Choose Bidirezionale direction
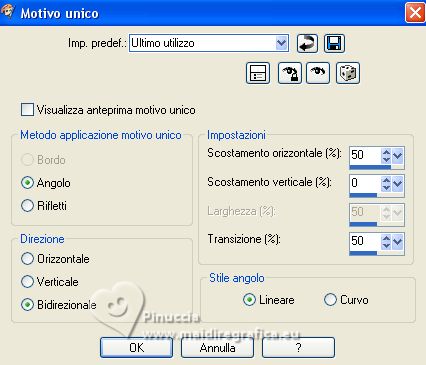The width and height of the screenshot is (426, 365). (27, 305)
